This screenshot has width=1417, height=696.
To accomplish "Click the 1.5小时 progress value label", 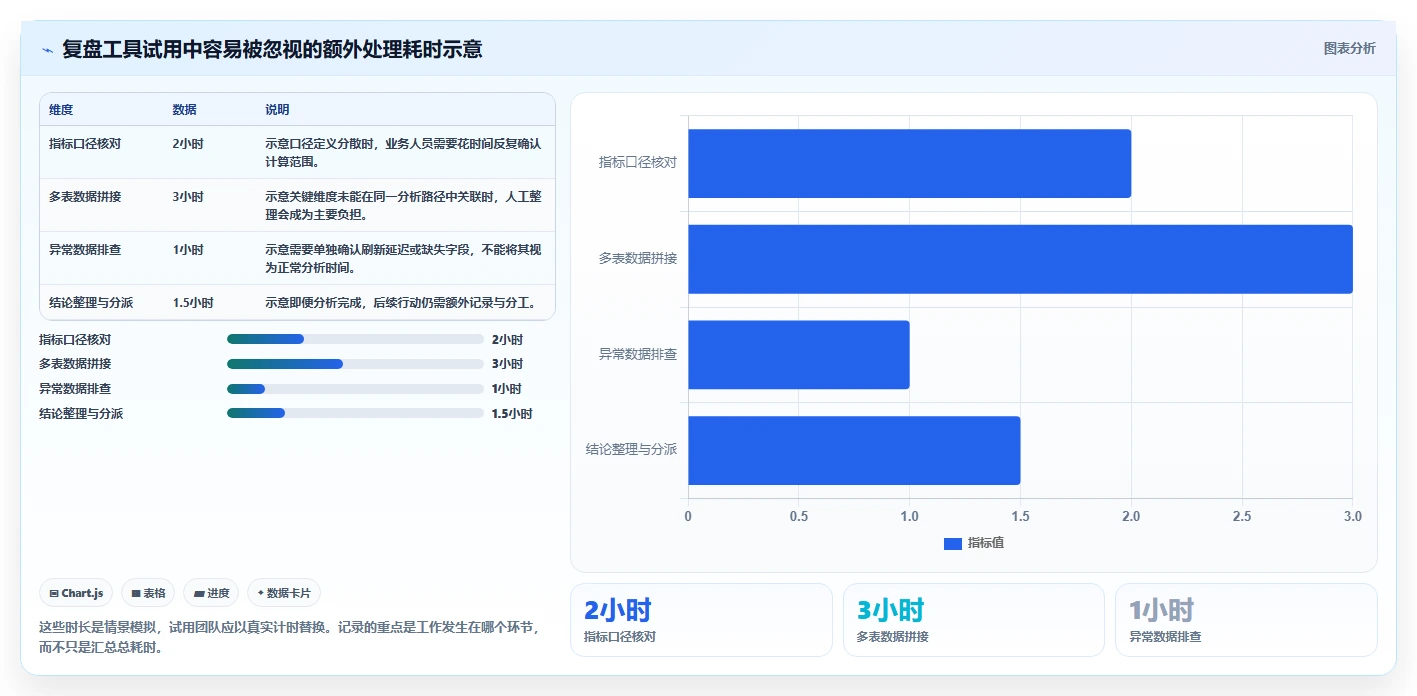I will point(512,414).
